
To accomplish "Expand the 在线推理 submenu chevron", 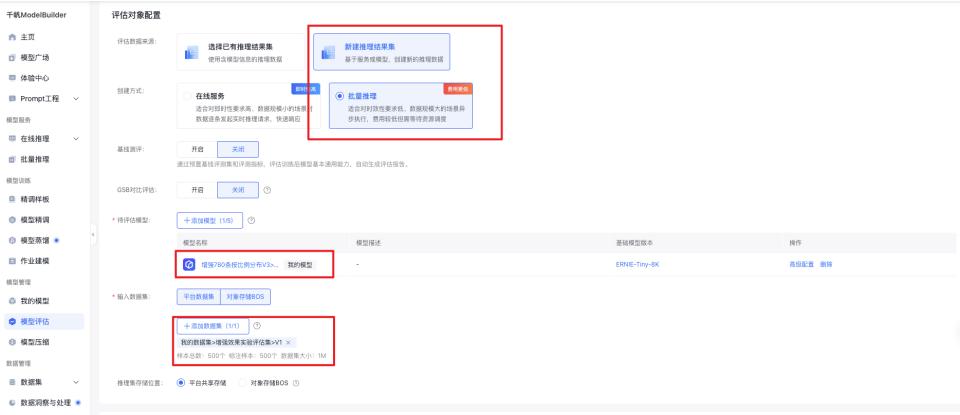I will [76, 139].
